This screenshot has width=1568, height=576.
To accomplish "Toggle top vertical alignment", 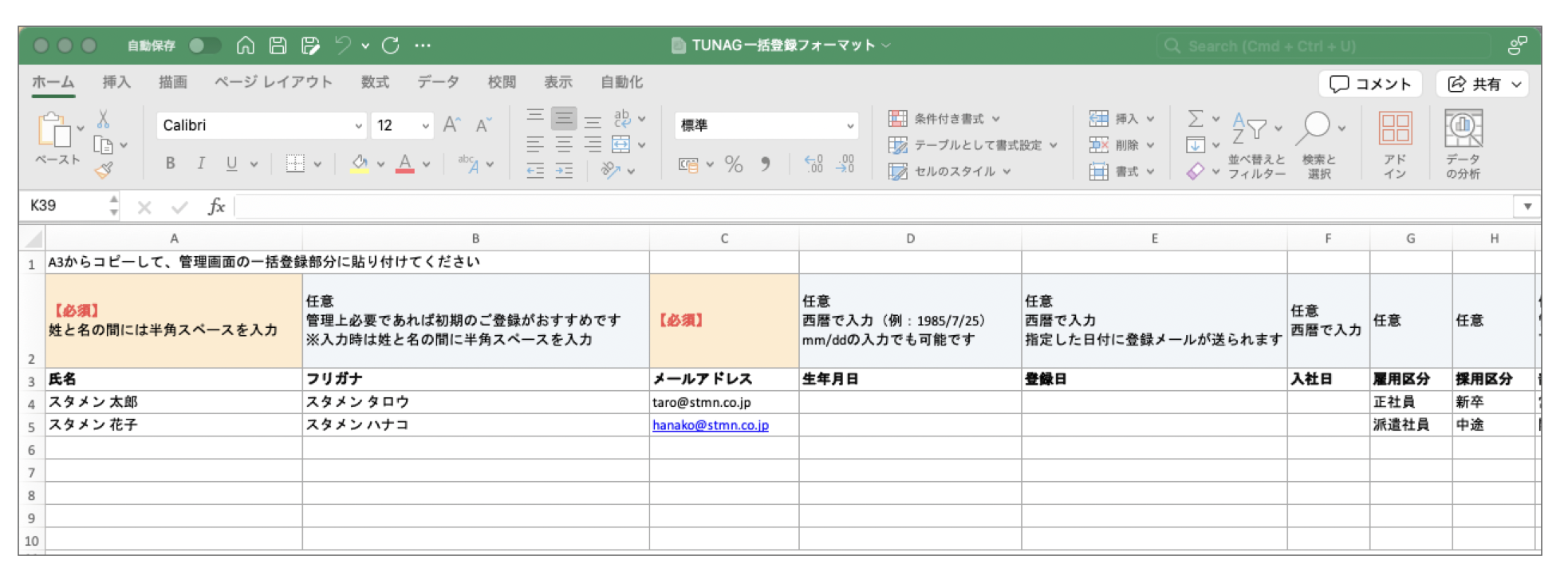I will point(535,118).
